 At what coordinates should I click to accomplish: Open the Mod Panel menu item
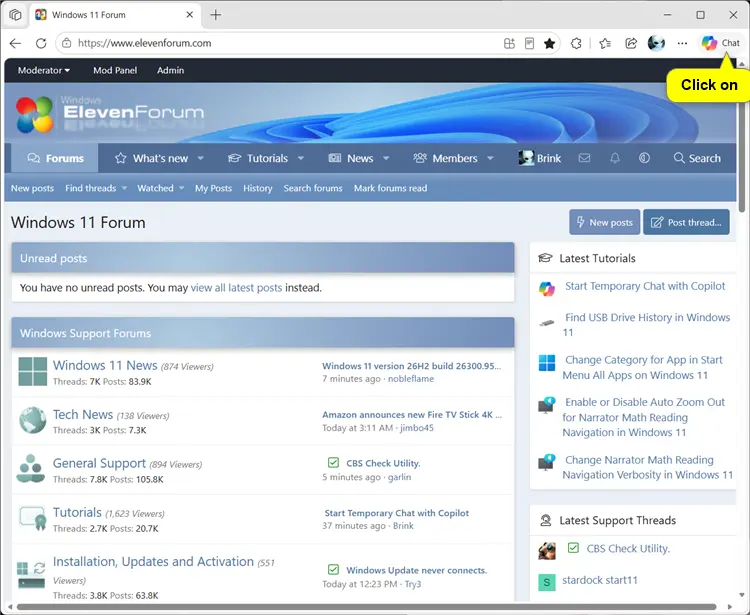pos(115,70)
